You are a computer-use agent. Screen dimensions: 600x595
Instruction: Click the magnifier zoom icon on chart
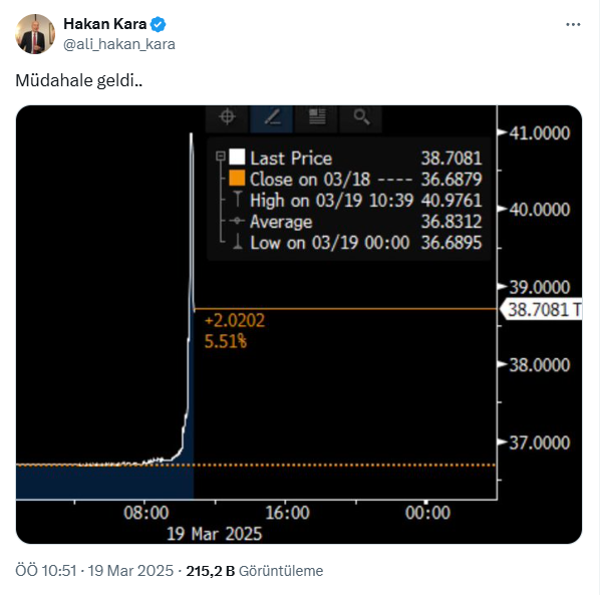click(361, 117)
